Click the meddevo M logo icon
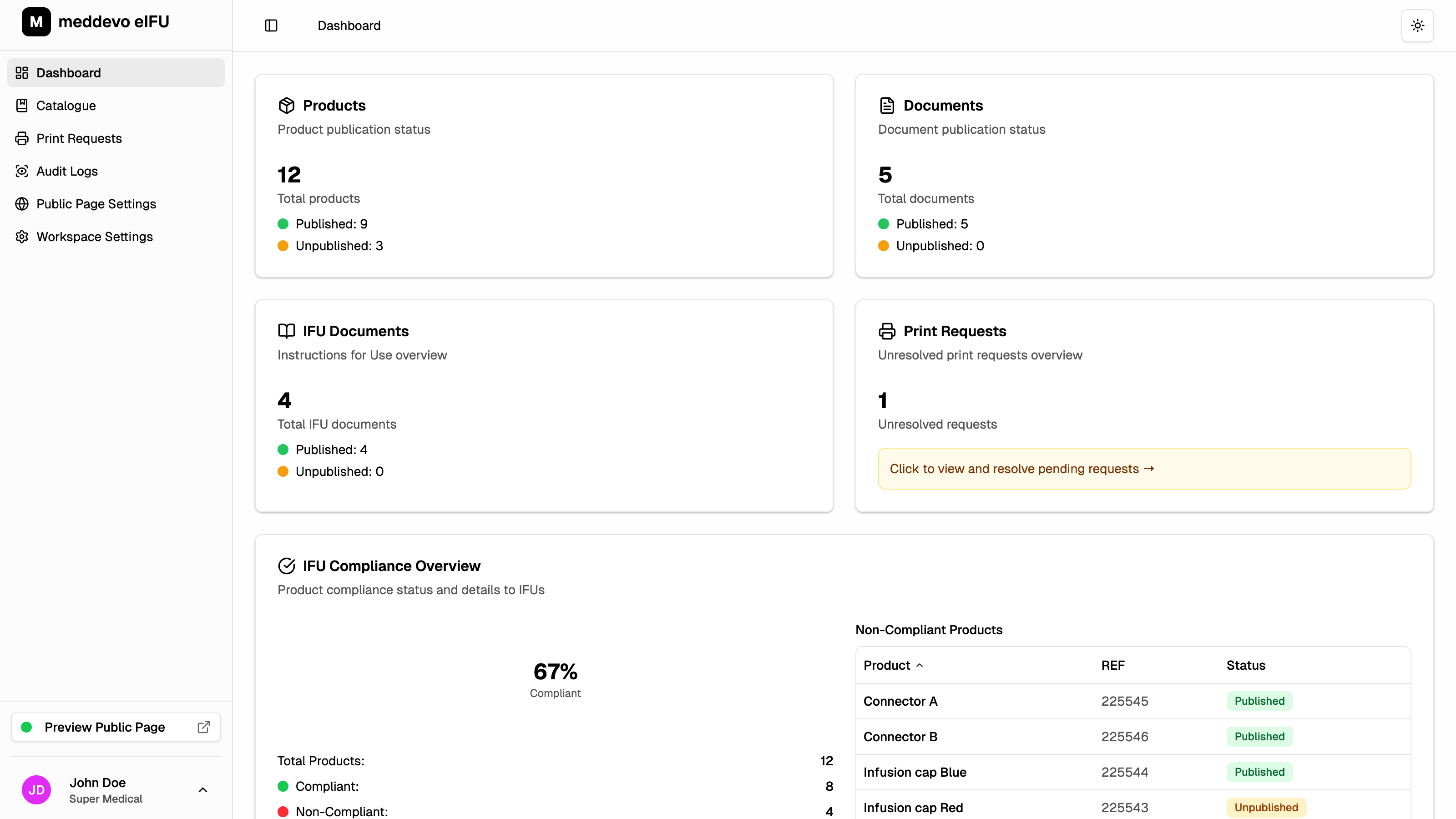The image size is (1456, 819). pyautogui.click(x=36, y=21)
